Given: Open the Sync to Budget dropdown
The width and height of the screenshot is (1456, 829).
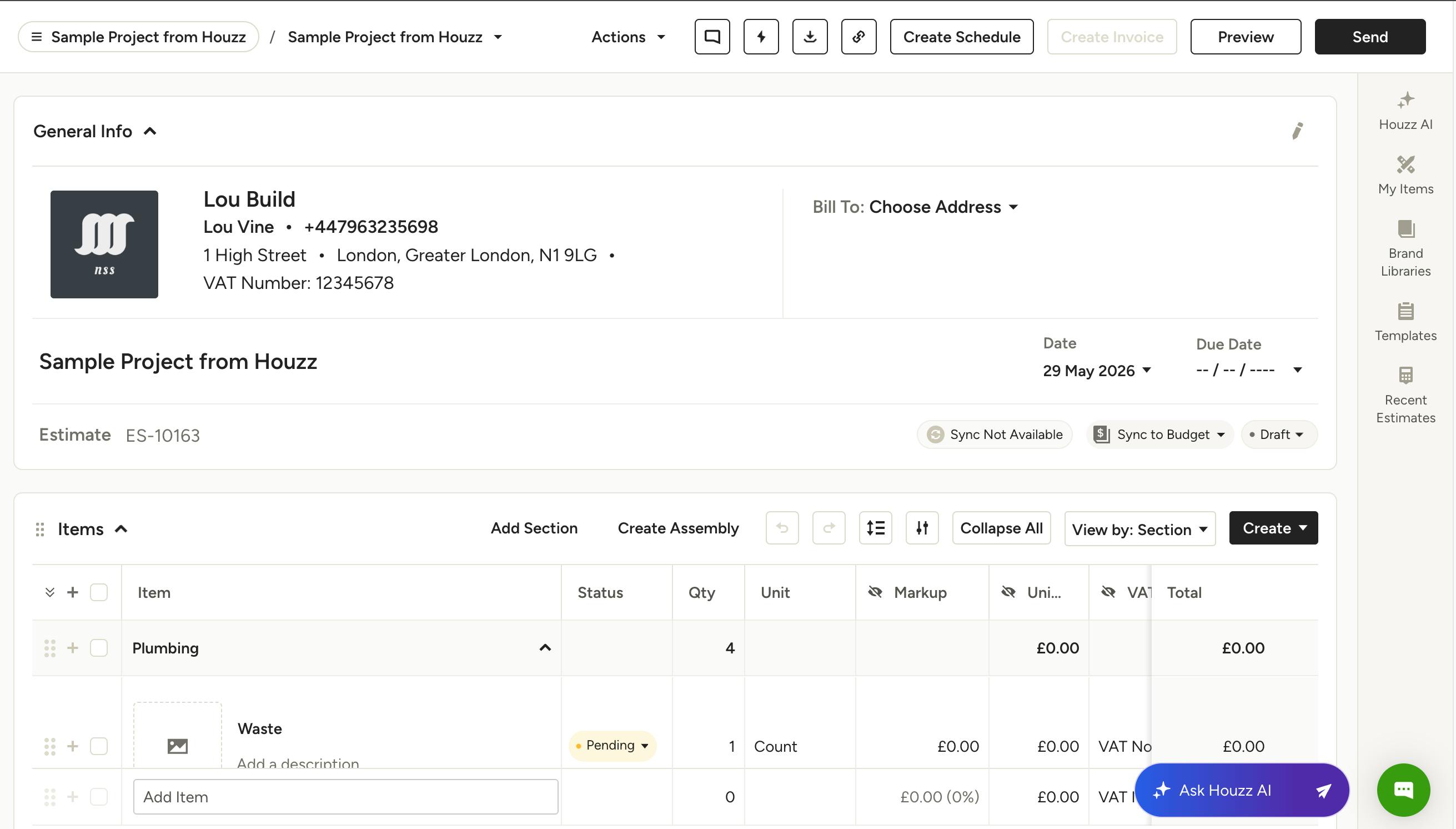Looking at the screenshot, I should 1160,435.
